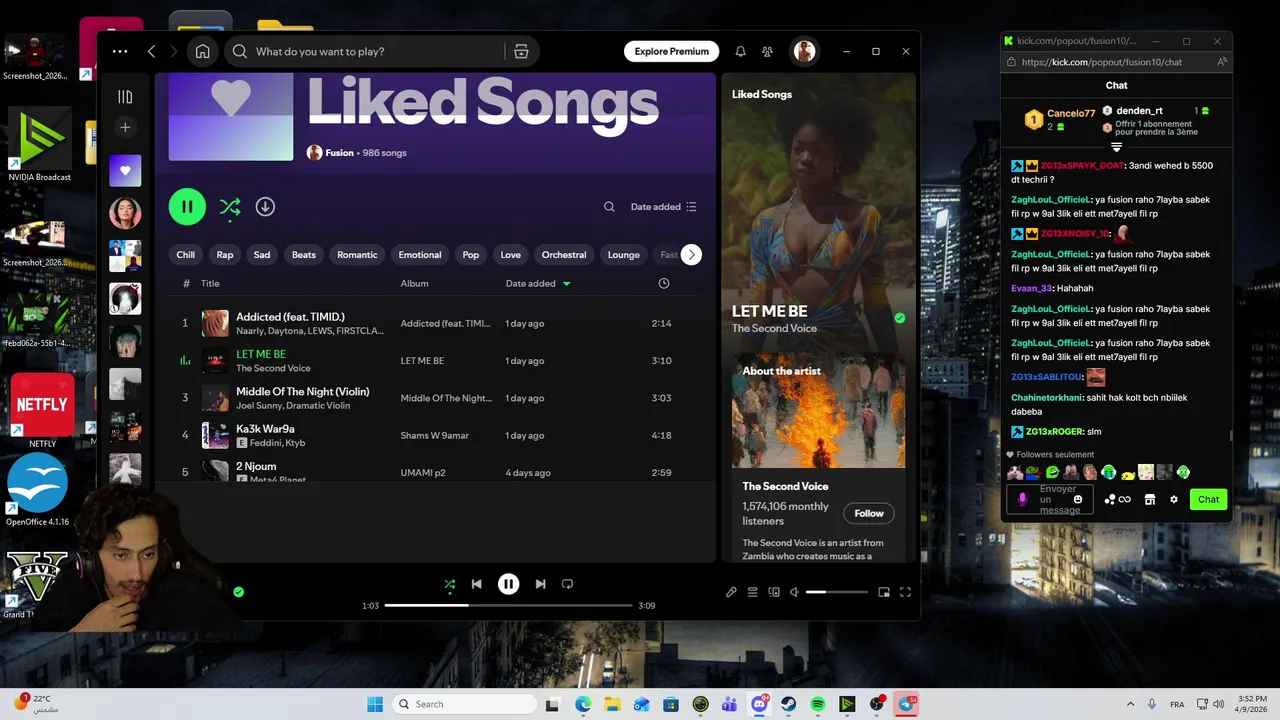The image size is (1280, 720).
Task: Filter by Chill chip
Action: pyautogui.click(x=186, y=255)
